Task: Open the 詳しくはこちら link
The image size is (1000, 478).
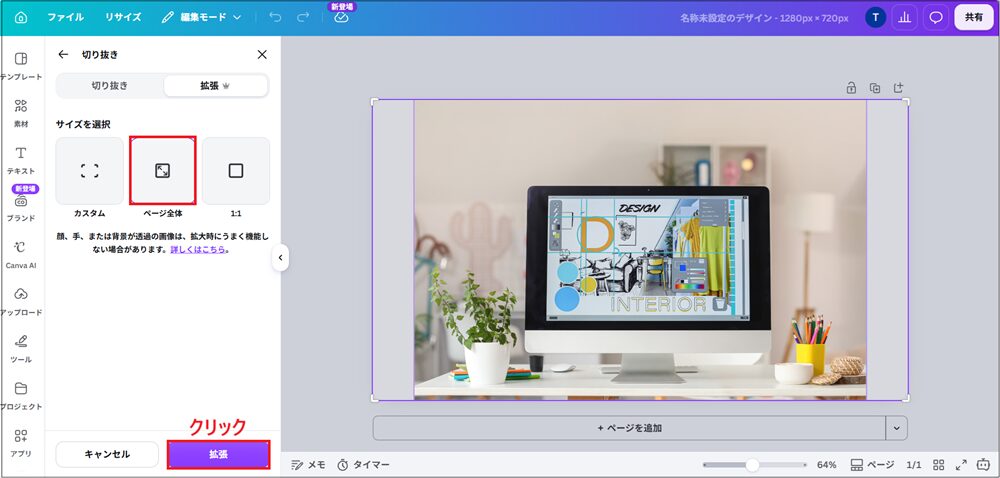Action: (x=198, y=250)
